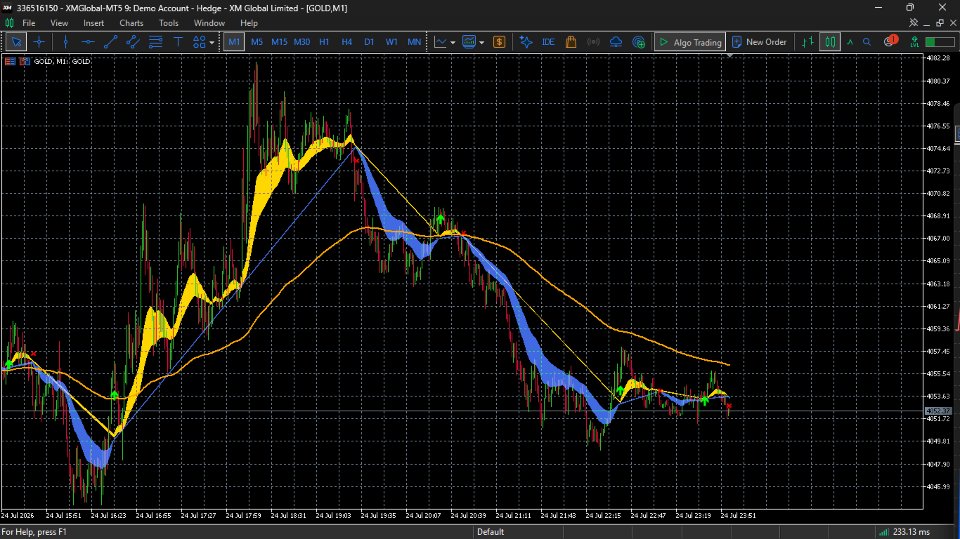Toggle candlestick chart display mode
Image resolution: width=960 pixels, height=539 pixels.
pyautogui.click(x=830, y=42)
